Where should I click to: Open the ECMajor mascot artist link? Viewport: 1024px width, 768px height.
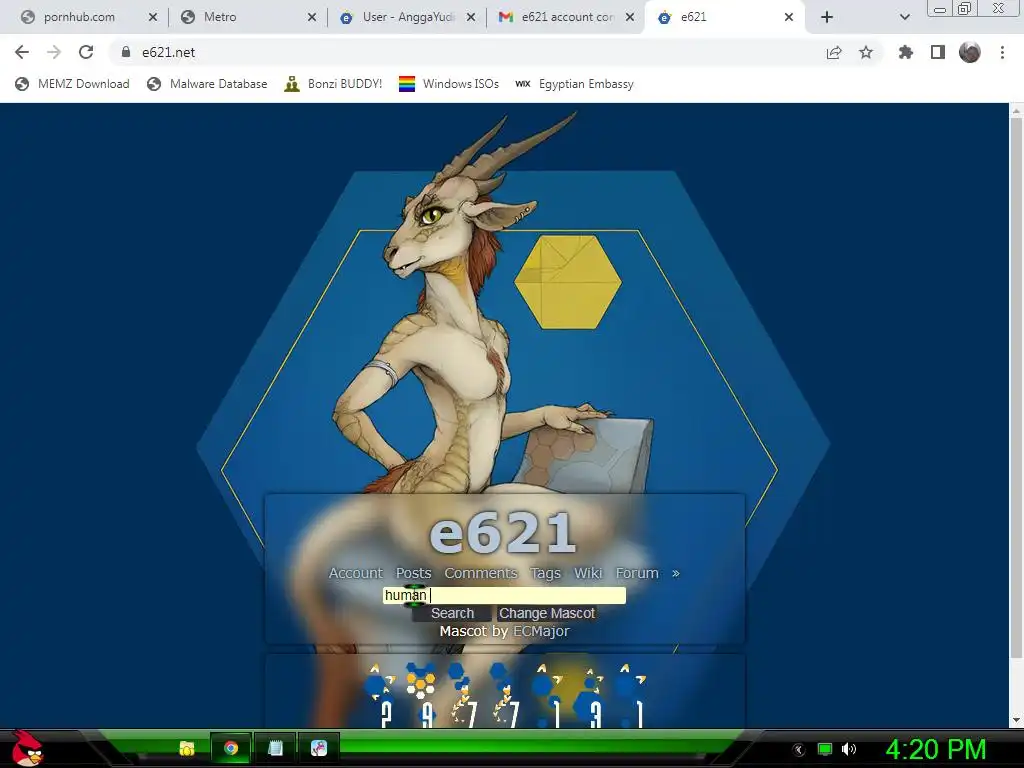(x=541, y=632)
